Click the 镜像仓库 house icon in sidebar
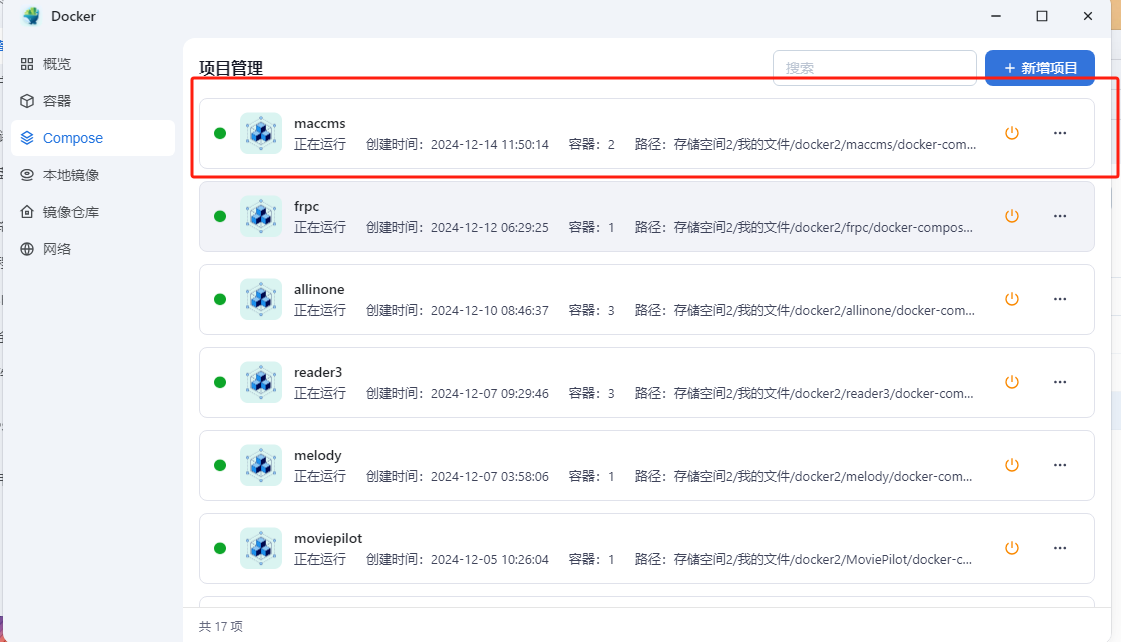This screenshot has width=1121, height=642. click(27, 212)
